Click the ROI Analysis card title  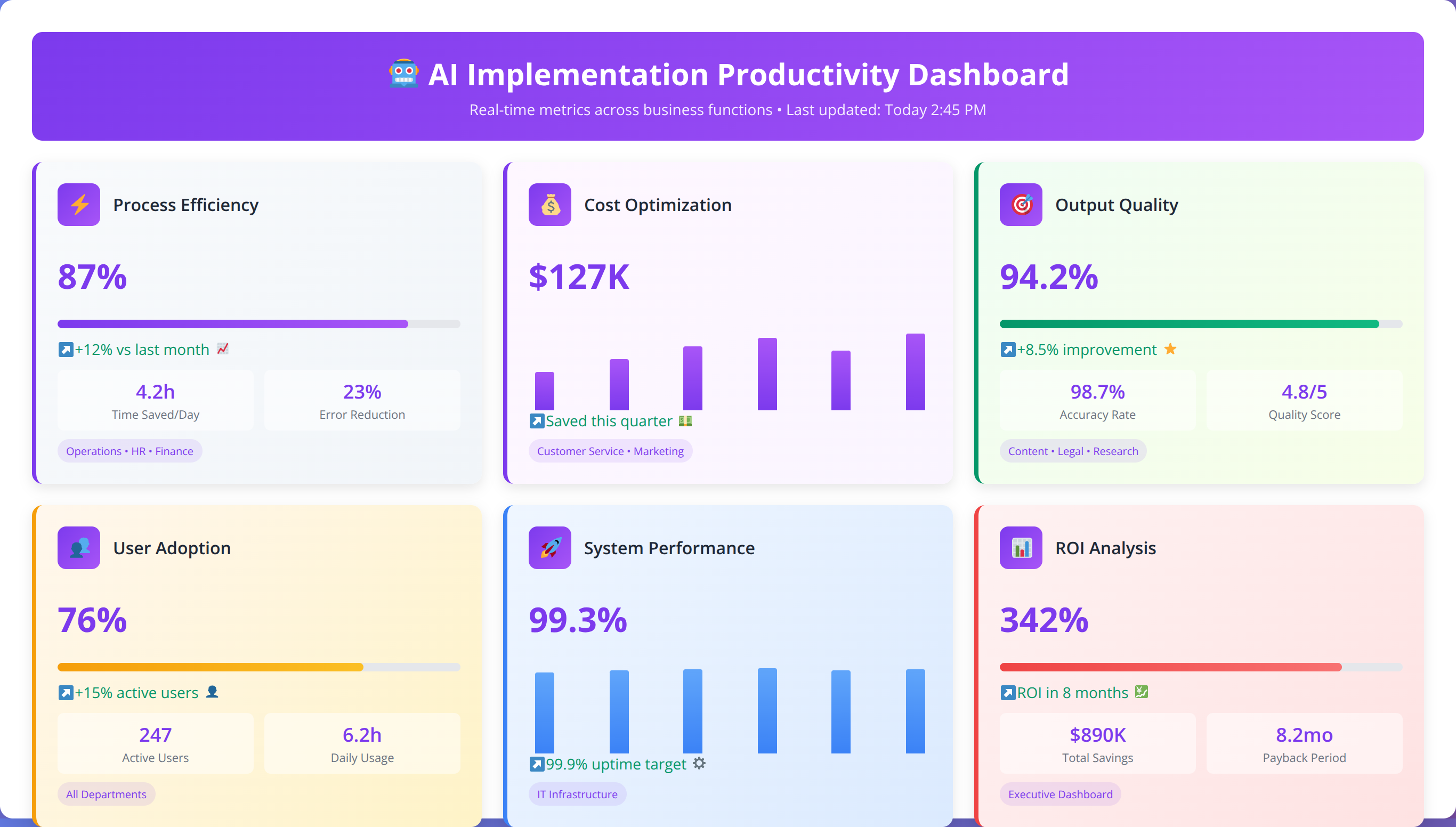[1105, 548]
